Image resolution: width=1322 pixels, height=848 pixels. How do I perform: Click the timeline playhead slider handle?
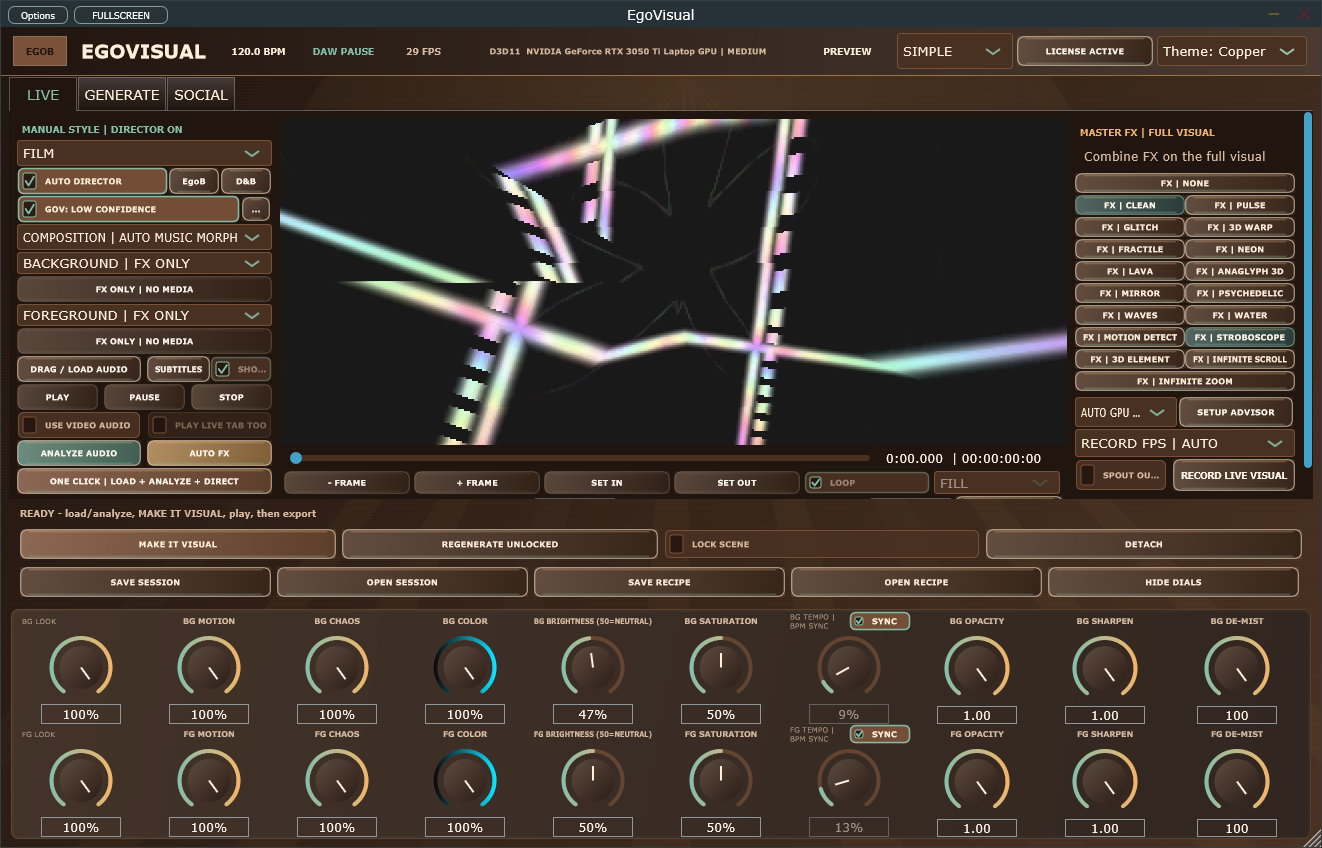[296, 458]
